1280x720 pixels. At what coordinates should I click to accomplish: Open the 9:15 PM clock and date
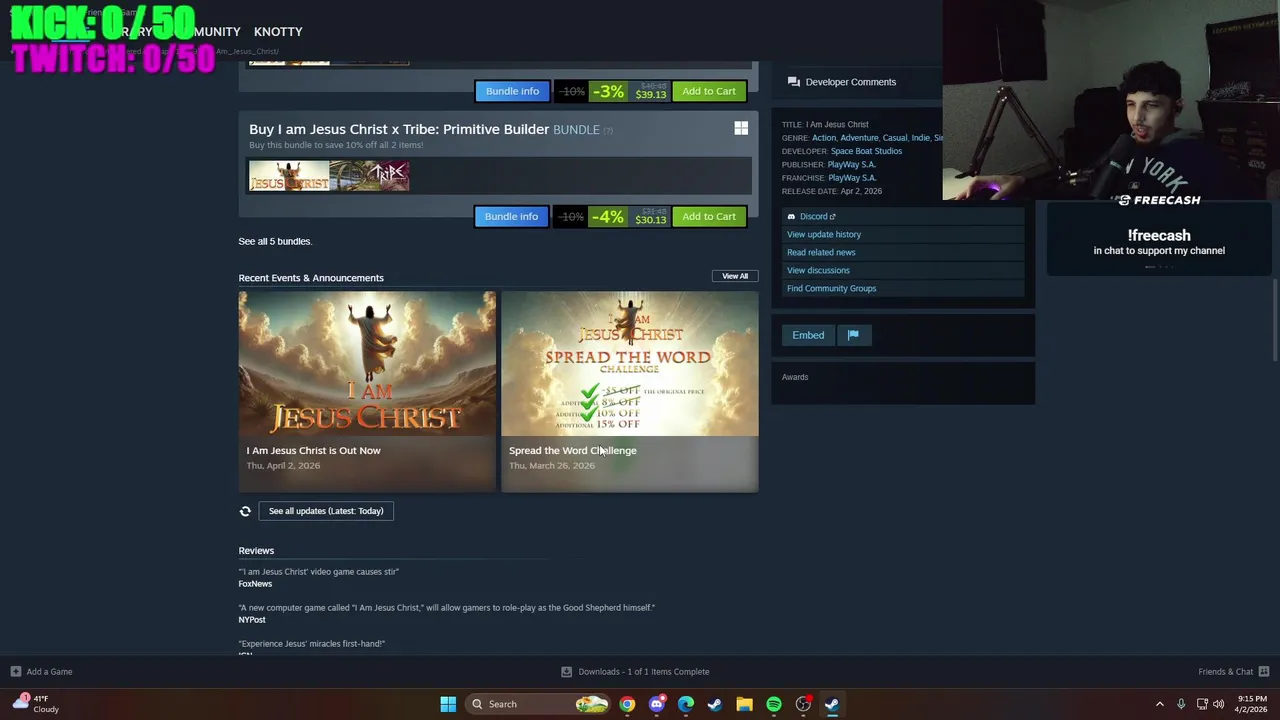(x=1252, y=704)
